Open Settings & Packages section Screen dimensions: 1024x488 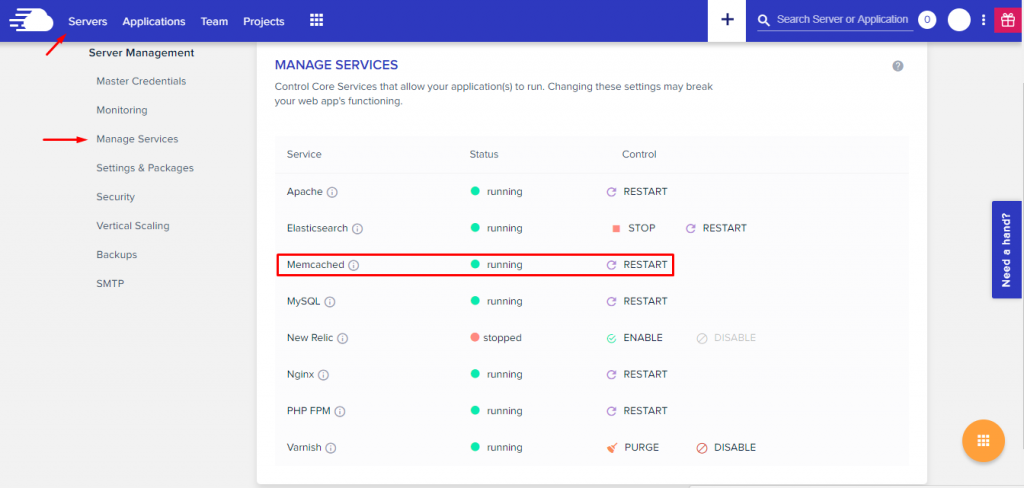point(145,168)
